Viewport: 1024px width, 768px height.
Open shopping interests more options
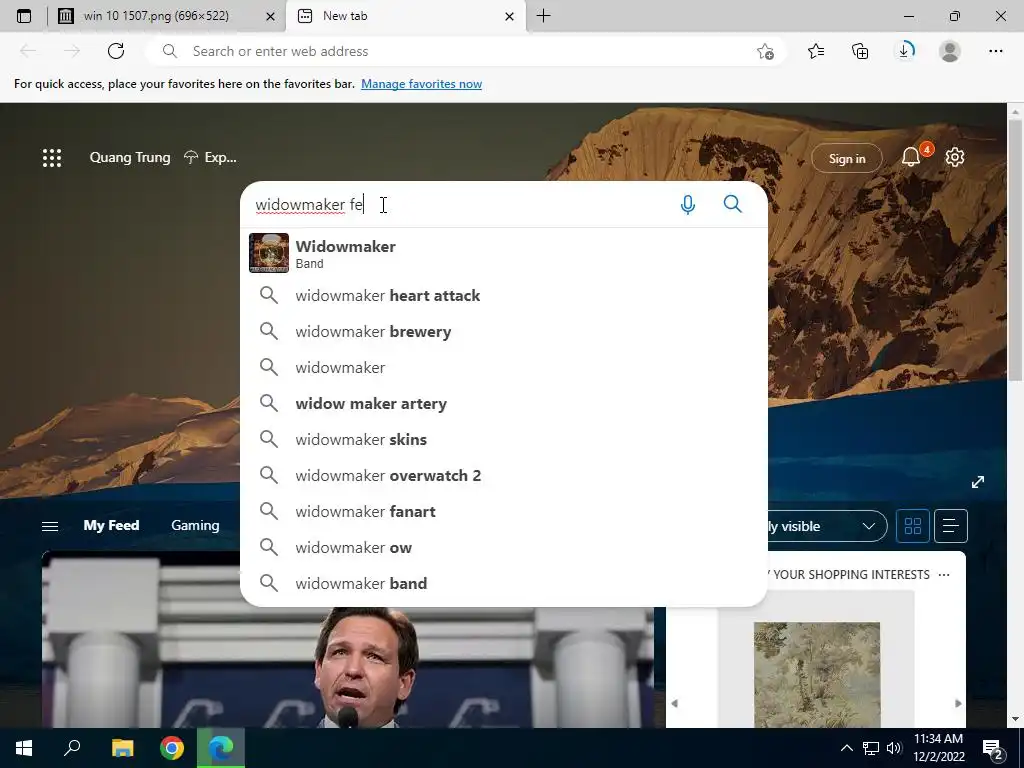coord(944,575)
